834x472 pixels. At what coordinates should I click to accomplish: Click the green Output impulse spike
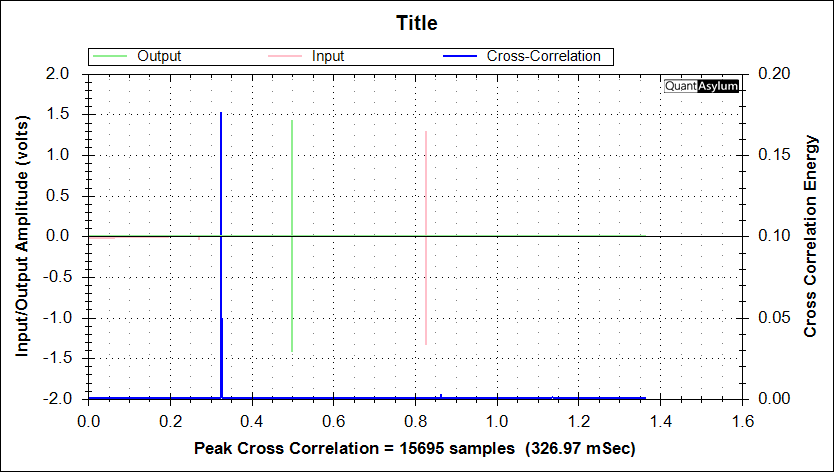click(x=292, y=236)
